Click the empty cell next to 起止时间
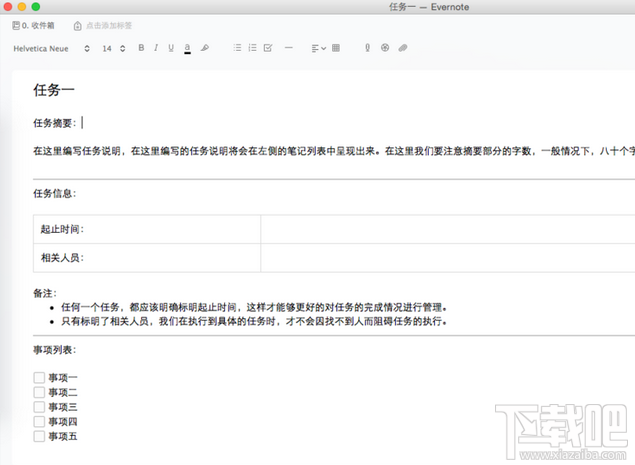 [447, 229]
